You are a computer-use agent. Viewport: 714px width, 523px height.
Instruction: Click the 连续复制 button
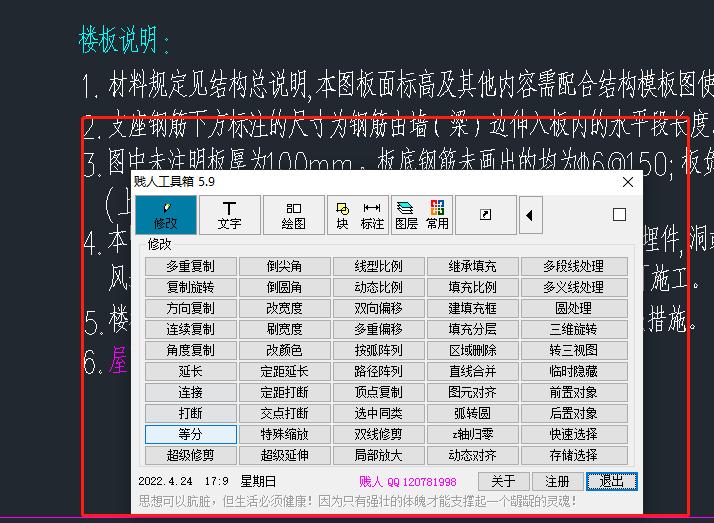pyautogui.click(x=191, y=329)
